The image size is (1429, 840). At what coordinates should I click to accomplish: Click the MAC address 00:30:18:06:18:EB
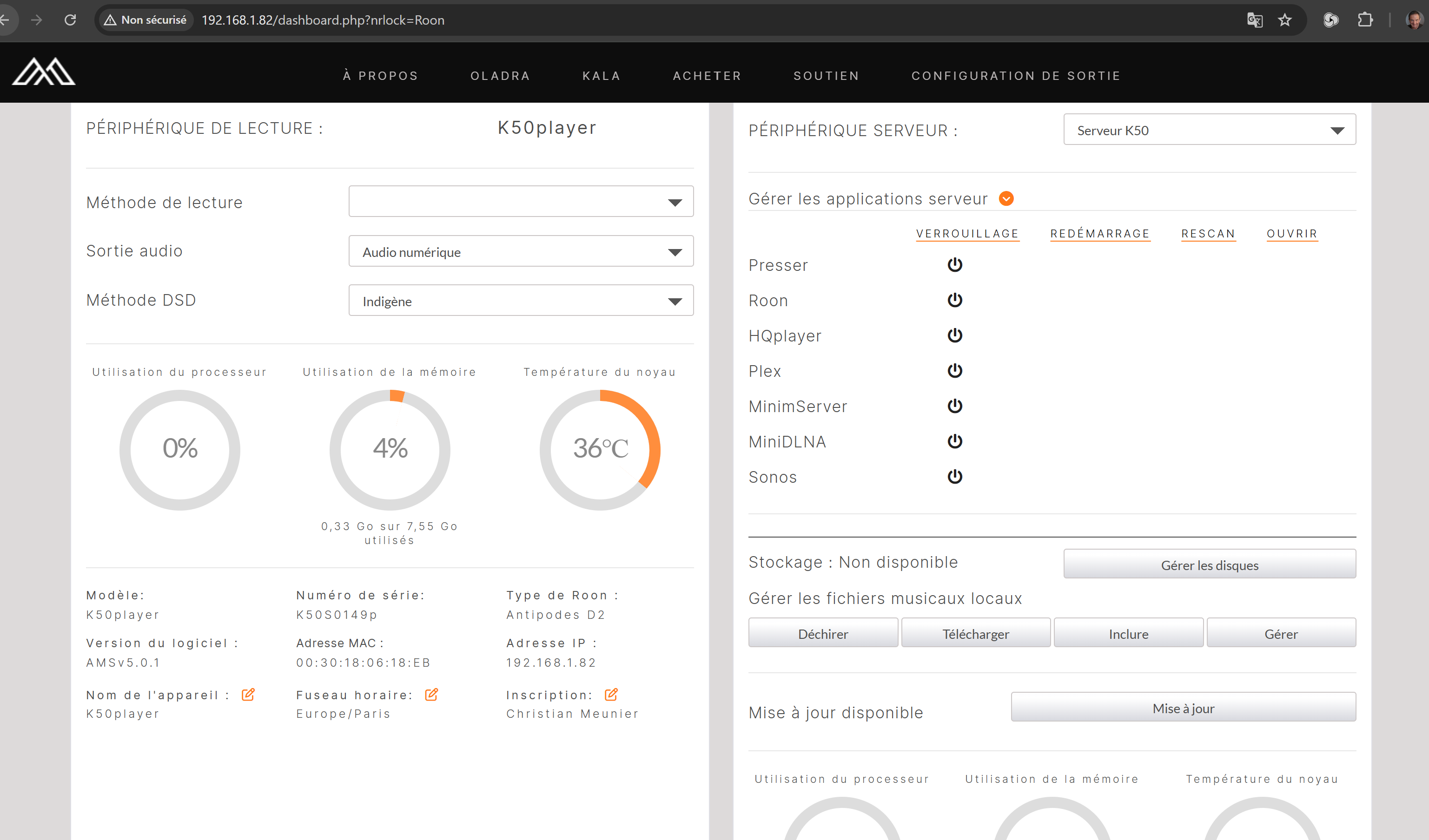pos(364,663)
